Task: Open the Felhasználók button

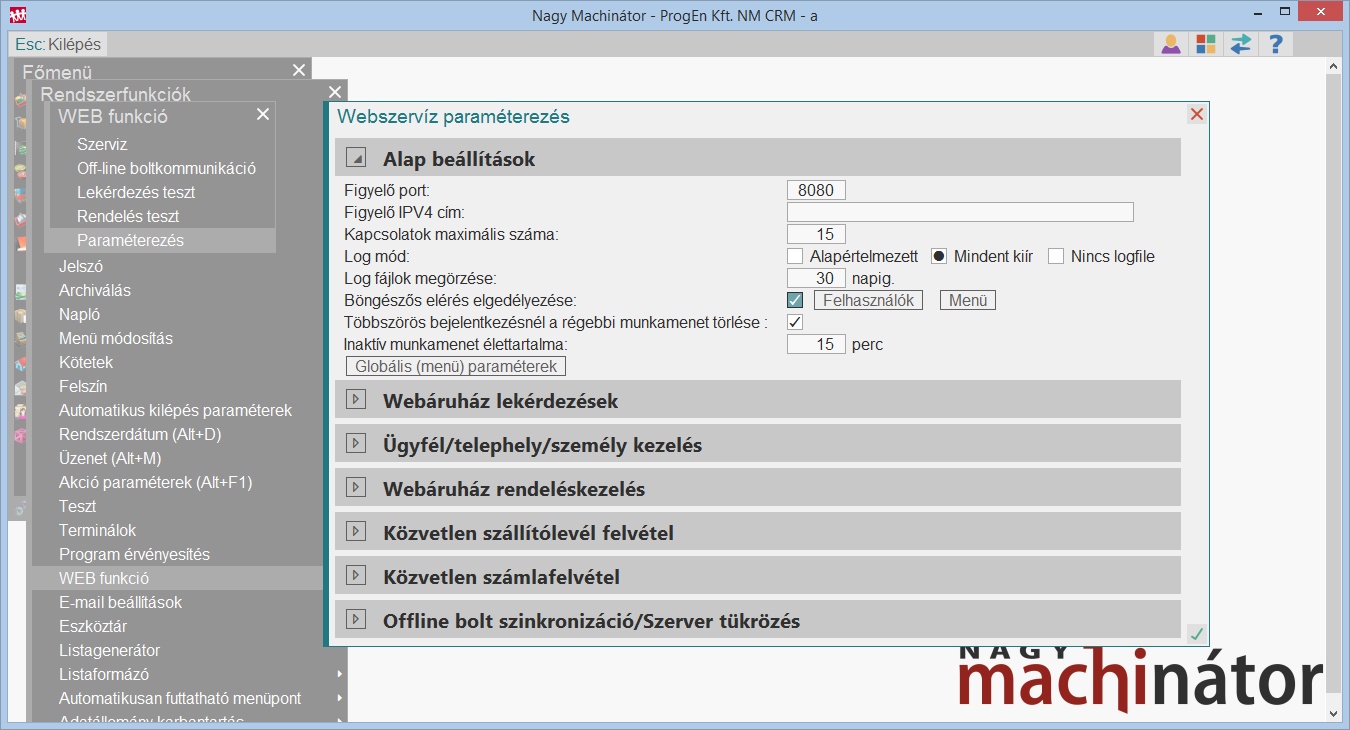Action: pyautogui.click(x=868, y=300)
